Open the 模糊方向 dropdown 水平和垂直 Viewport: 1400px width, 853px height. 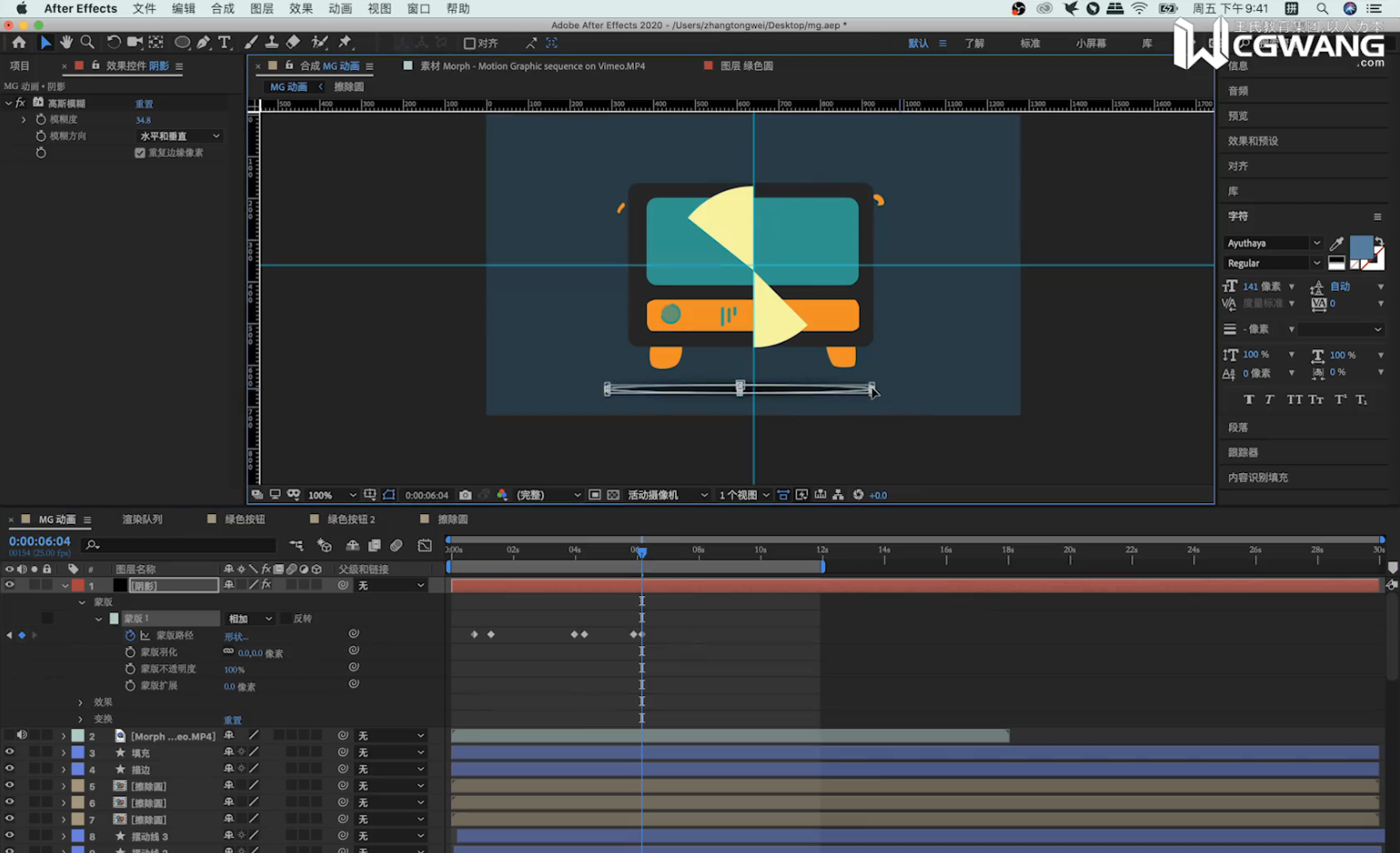179,136
